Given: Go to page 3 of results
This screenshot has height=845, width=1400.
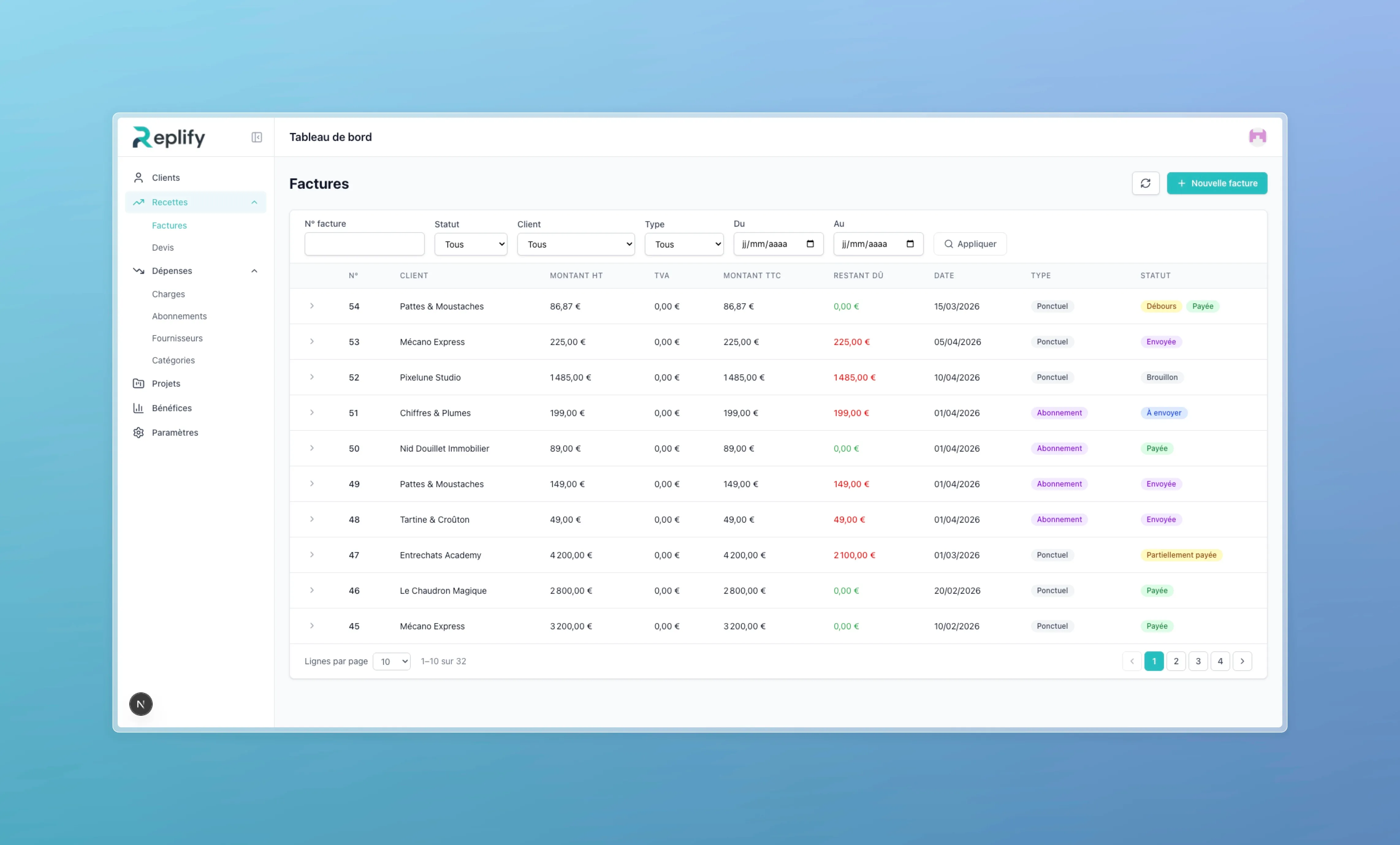Looking at the screenshot, I should (x=1198, y=661).
